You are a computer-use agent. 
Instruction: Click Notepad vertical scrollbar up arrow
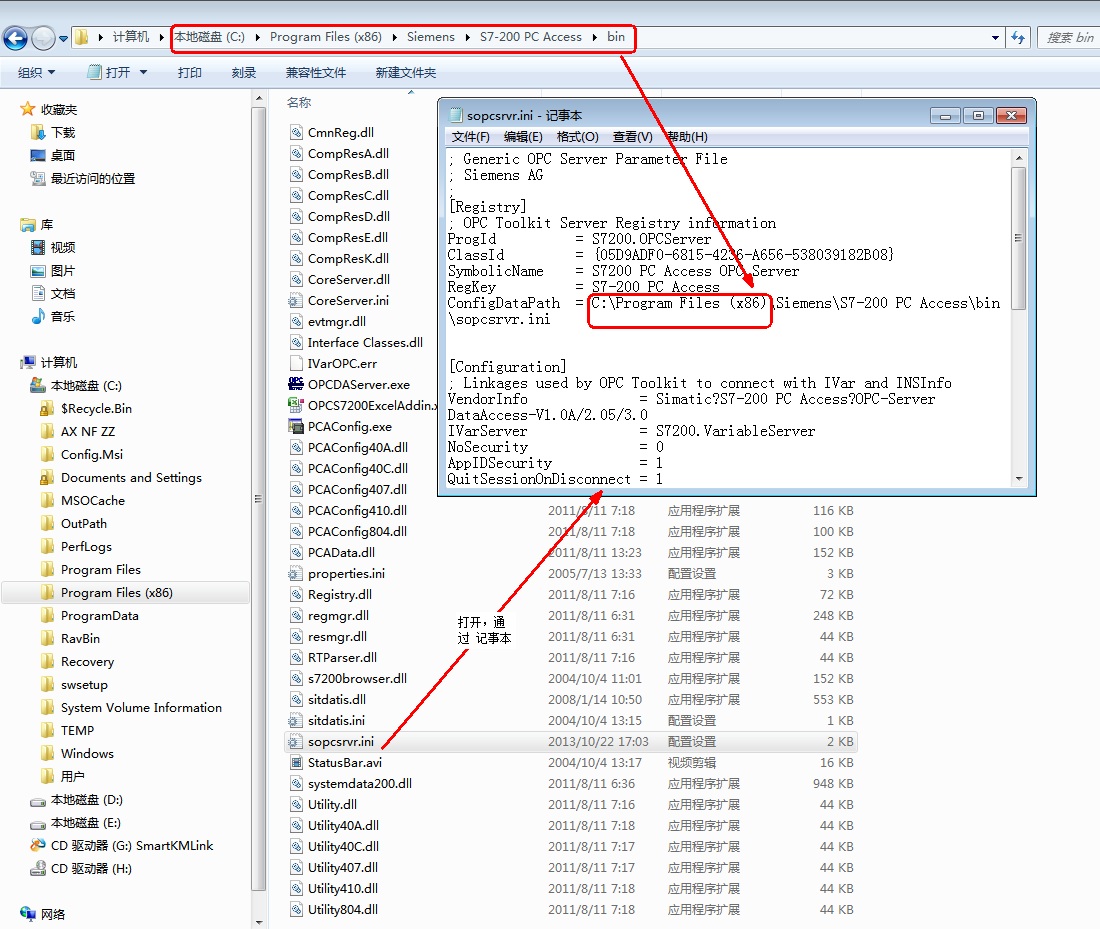[x=1019, y=159]
